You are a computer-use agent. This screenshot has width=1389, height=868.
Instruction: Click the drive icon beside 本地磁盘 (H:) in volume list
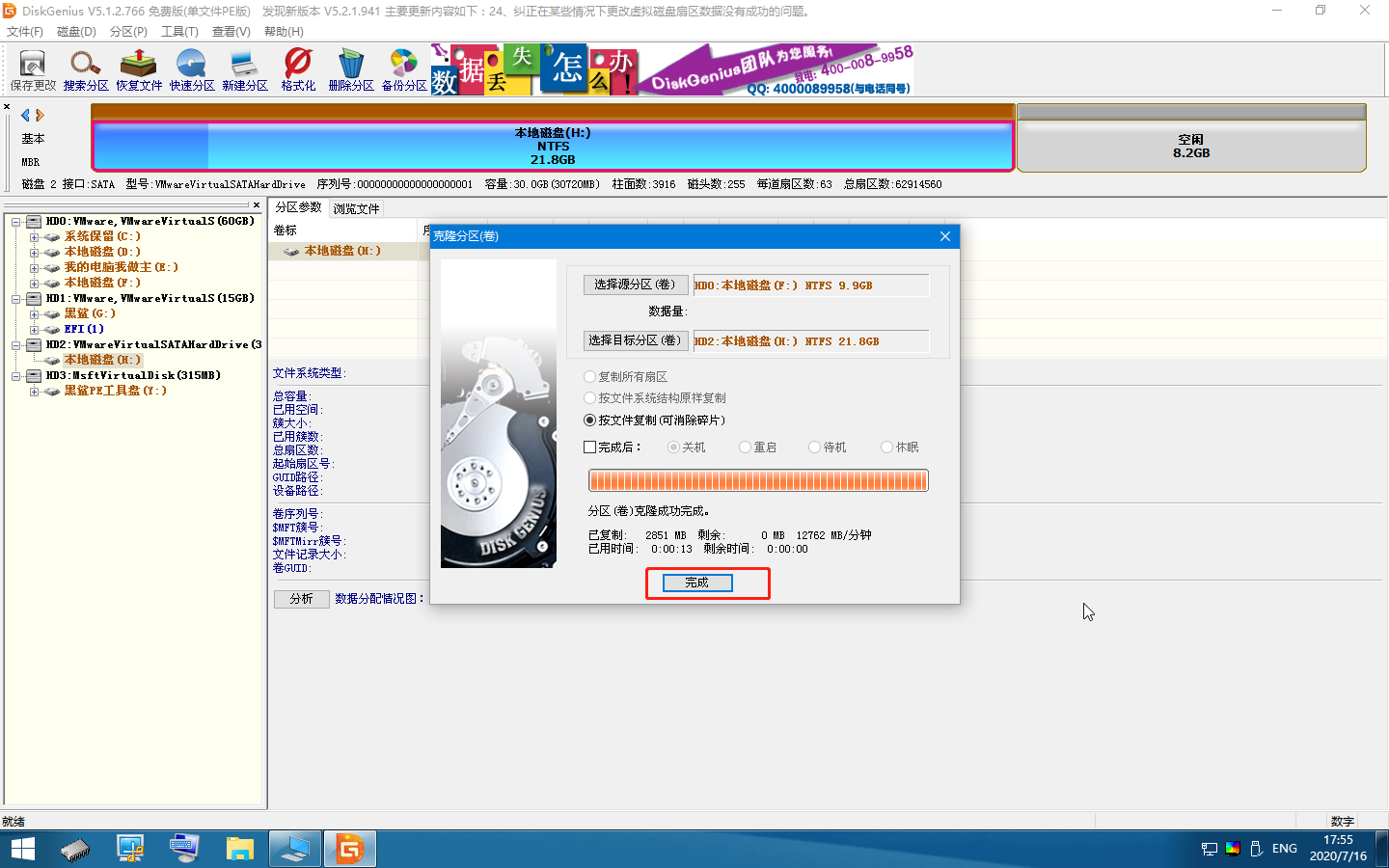[x=291, y=251]
